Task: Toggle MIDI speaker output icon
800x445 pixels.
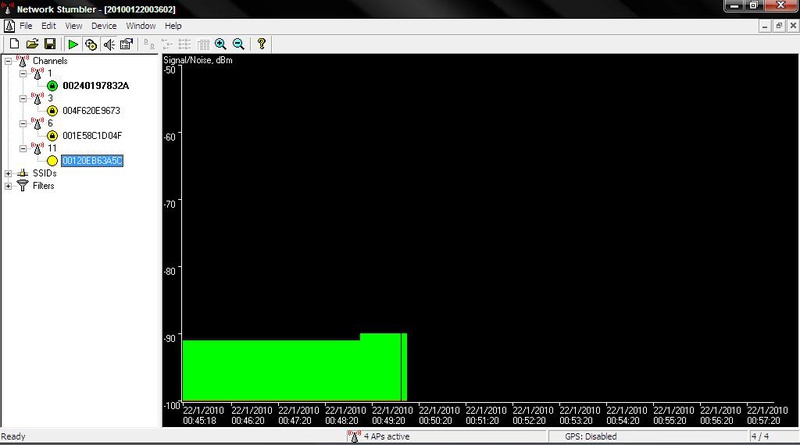Action: [109, 44]
